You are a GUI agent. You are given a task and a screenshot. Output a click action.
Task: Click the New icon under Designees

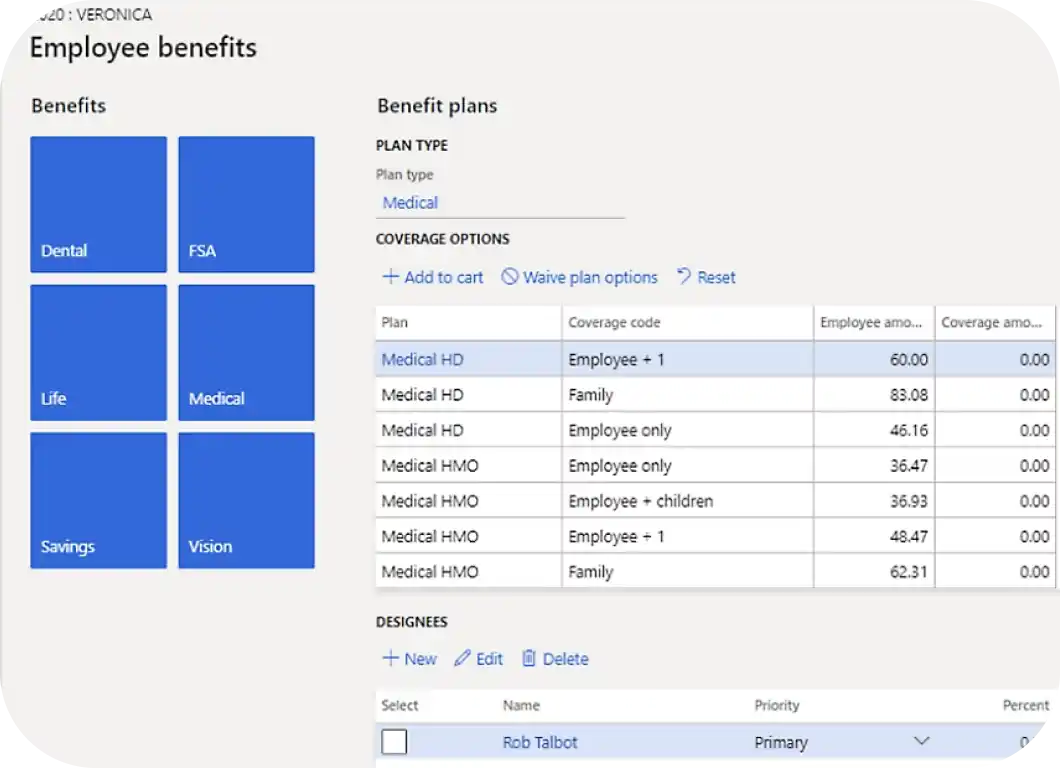(391, 658)
